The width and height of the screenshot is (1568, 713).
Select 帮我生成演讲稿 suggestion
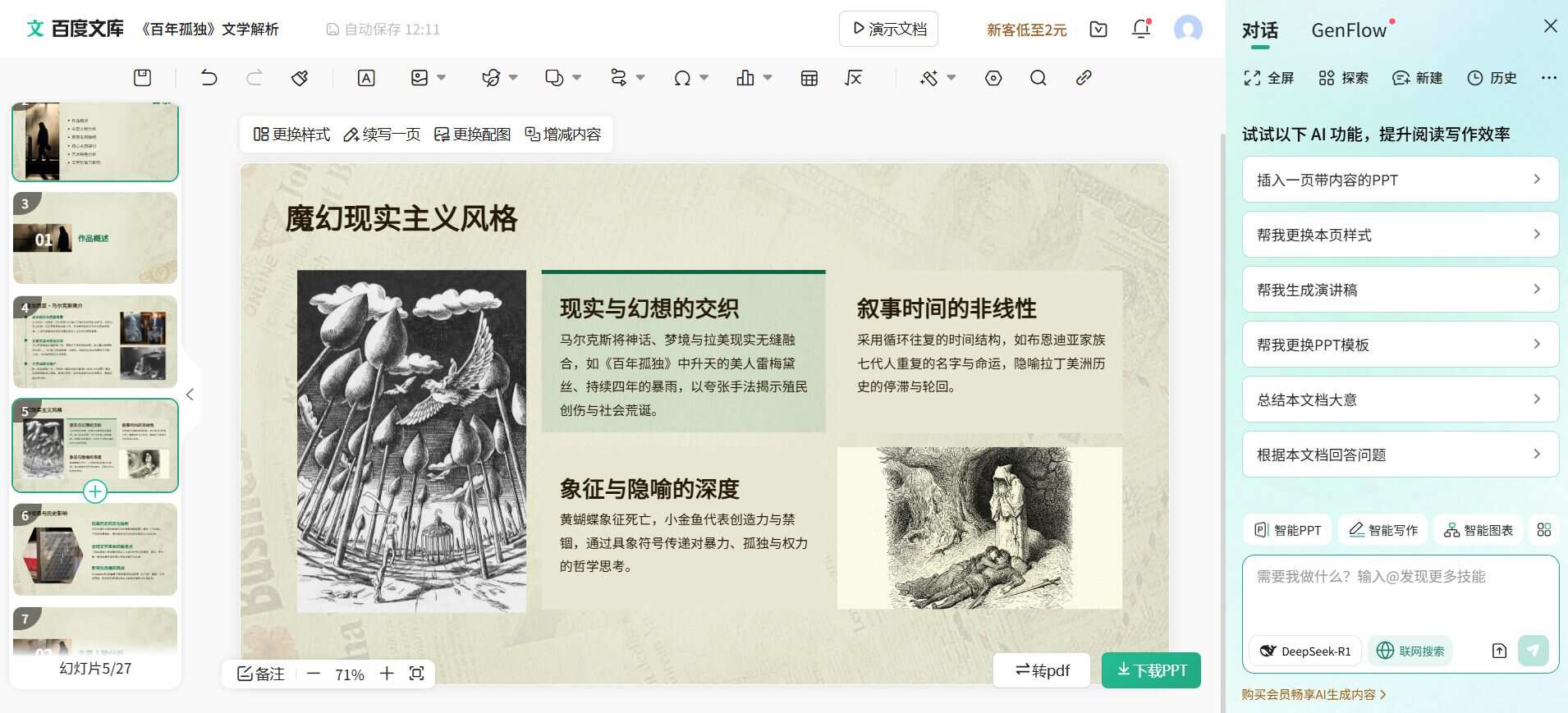click(1401, 290)
